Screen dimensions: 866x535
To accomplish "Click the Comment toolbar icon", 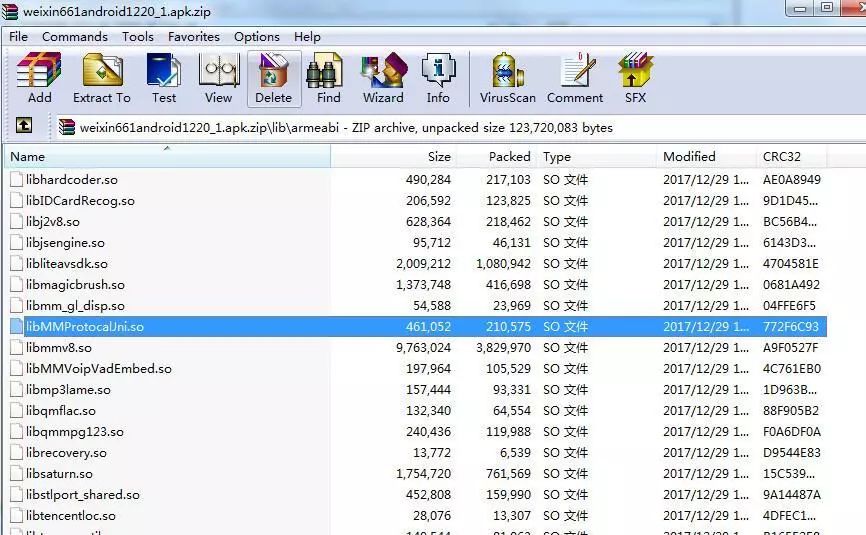I will [575, 78].
